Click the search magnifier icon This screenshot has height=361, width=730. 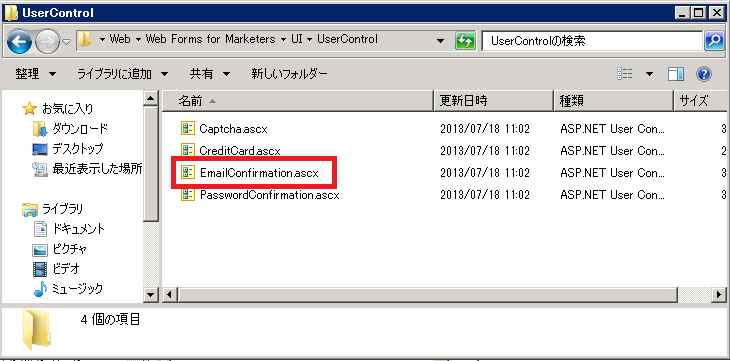(714, 41)
